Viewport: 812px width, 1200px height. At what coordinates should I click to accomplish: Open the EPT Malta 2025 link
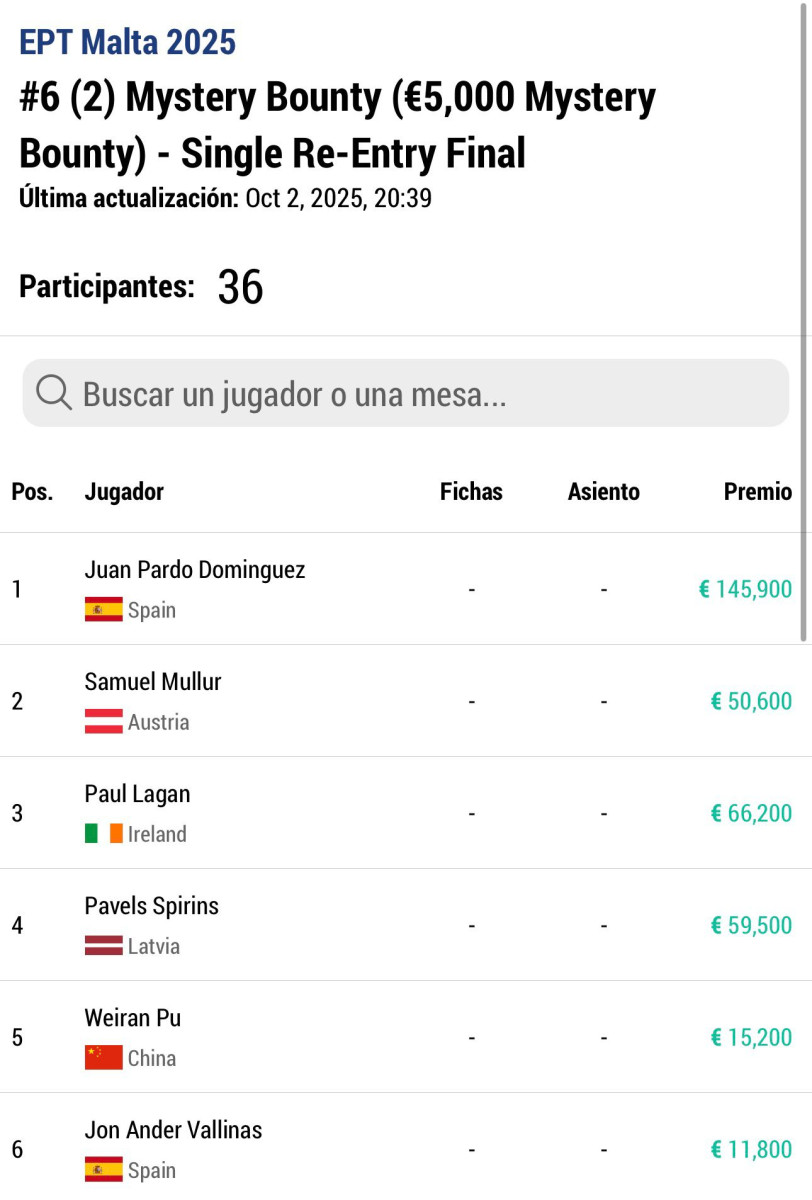pos(128,43)
